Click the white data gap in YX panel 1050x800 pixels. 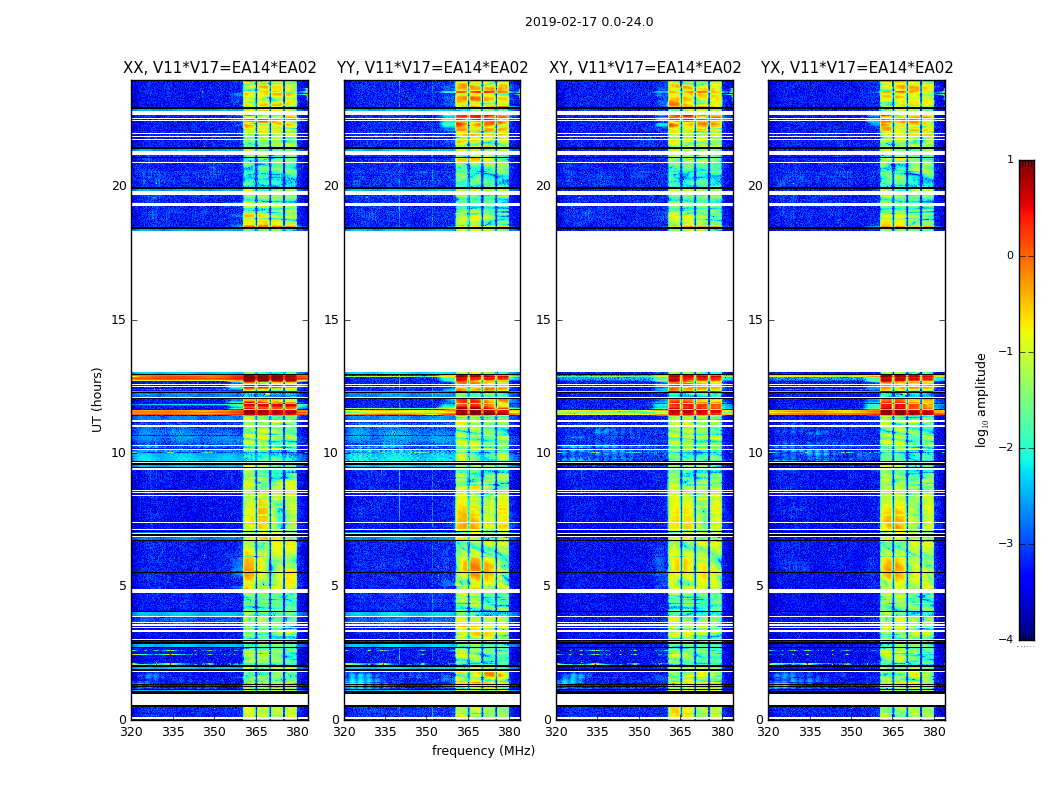856,301
